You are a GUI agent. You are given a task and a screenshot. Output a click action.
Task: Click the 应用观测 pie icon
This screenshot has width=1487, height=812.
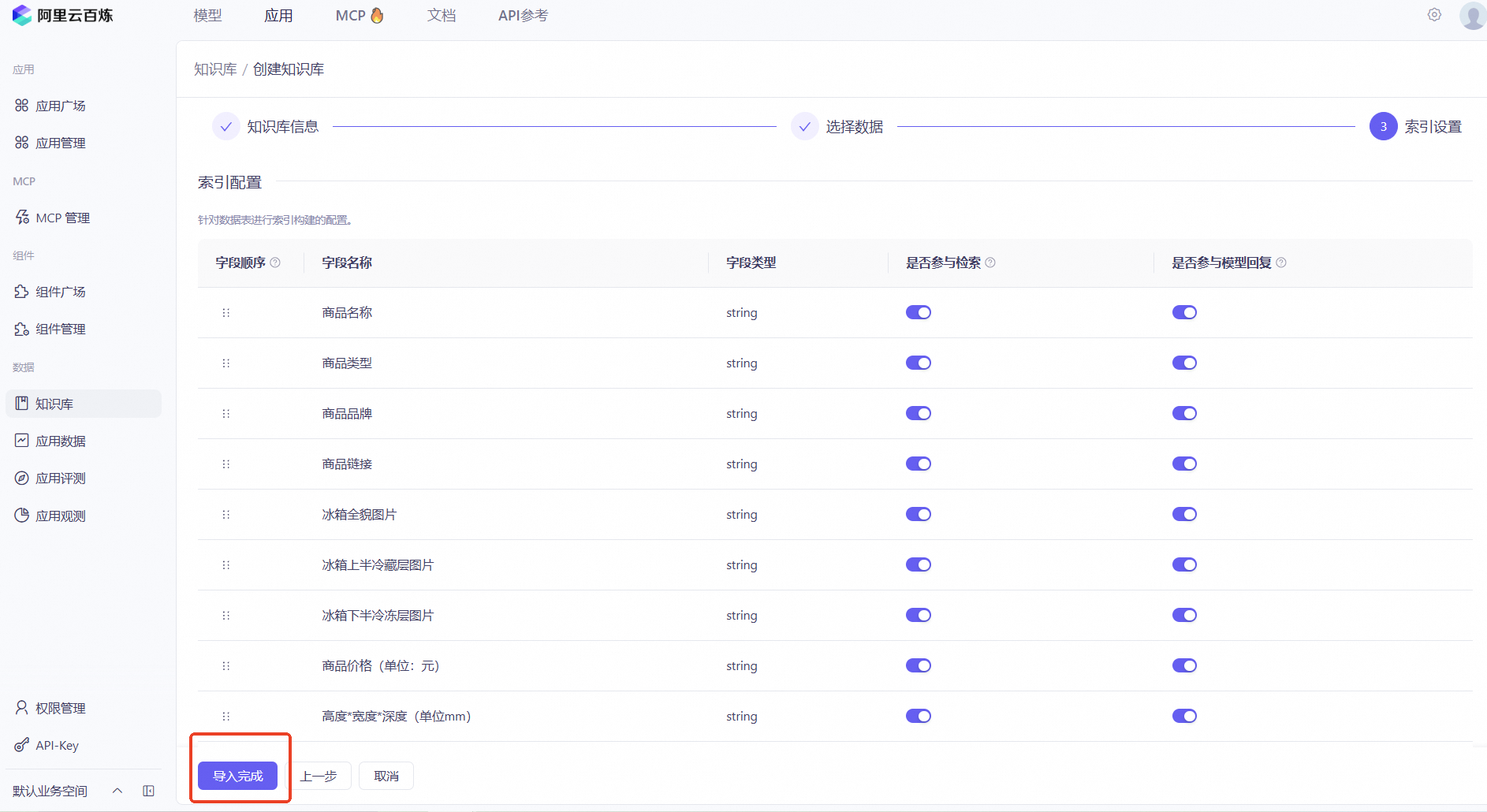pos(21,516)
